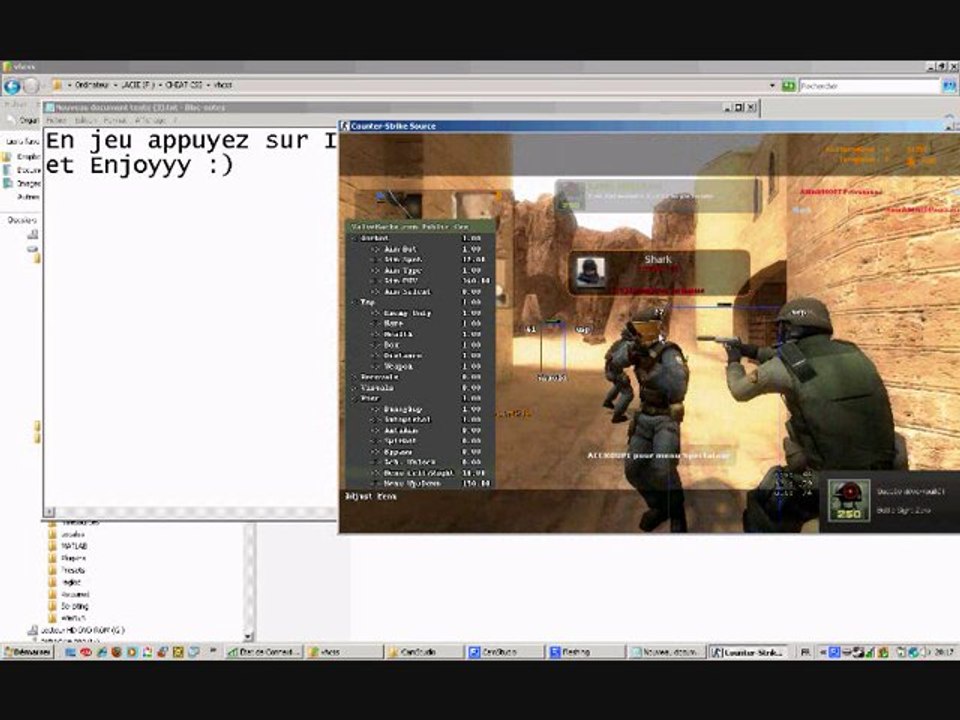
Task: Click the Shark name label in game
Action: (658, 260)
